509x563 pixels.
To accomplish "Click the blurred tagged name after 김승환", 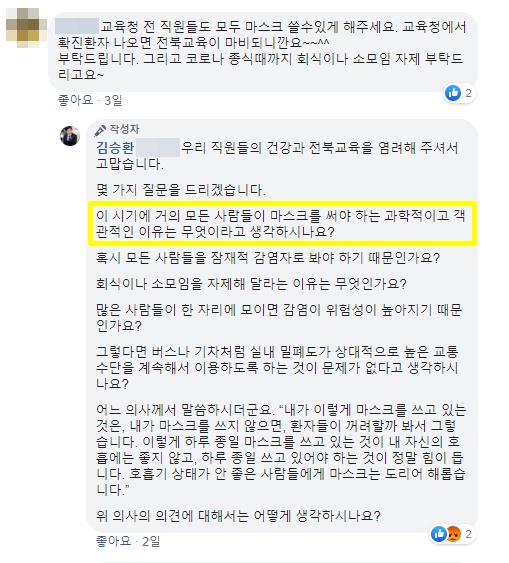I will (x=158, y=148).
